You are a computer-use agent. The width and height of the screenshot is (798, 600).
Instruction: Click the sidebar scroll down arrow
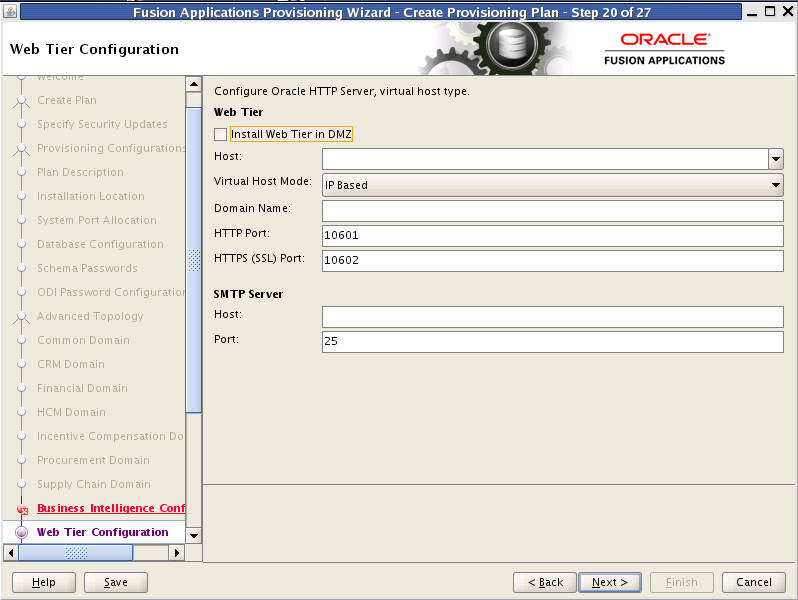pyautogui.click(x=194, y=535)
